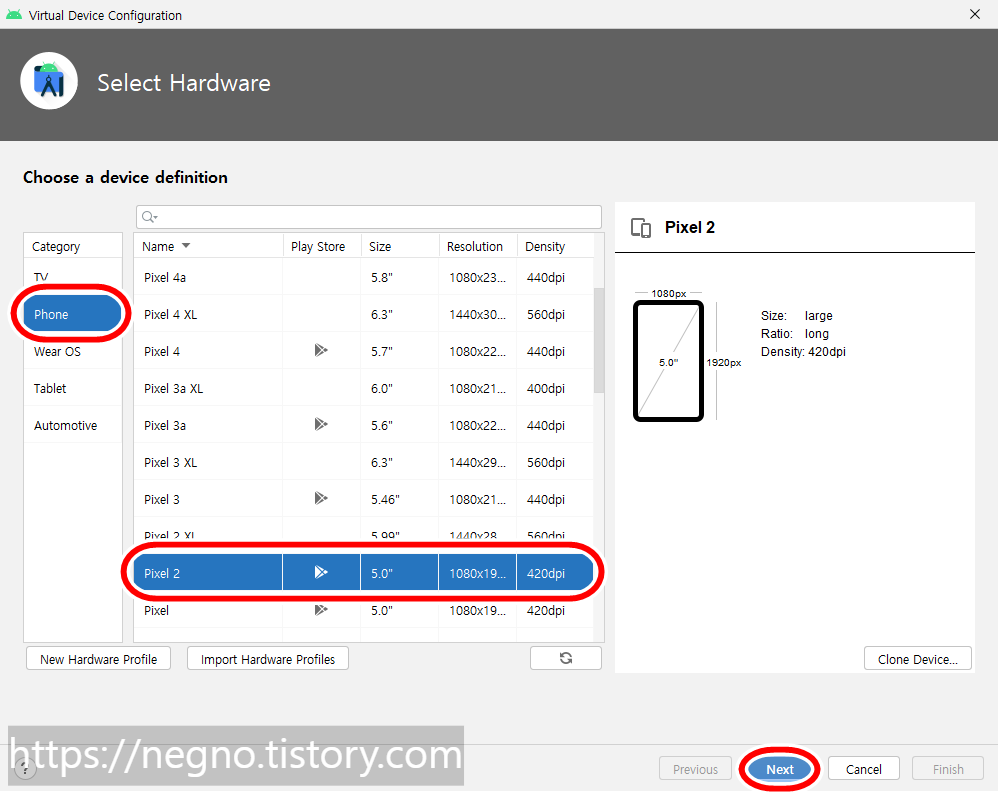The height and width of the screenshot is (795, 998).
Task: Click the Play Store icon for Pixel 2
Action: coord(321,572)
